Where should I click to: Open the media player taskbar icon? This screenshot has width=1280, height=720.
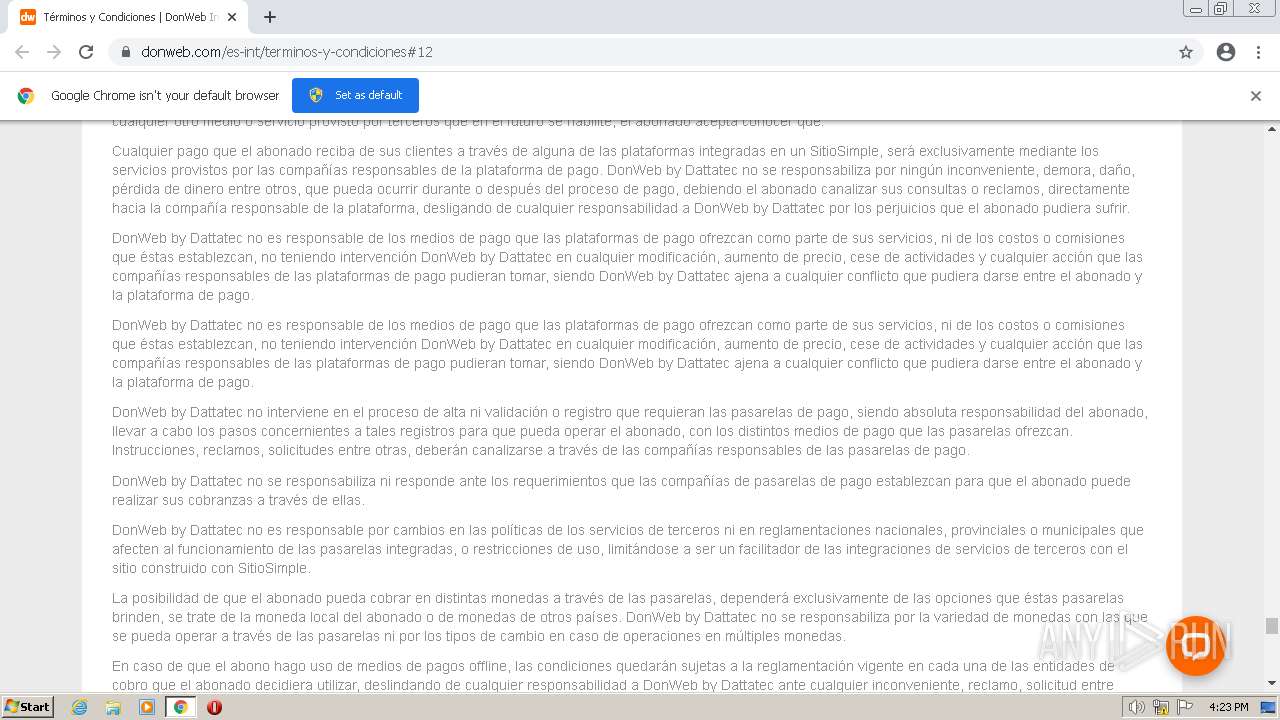(147, 707)
